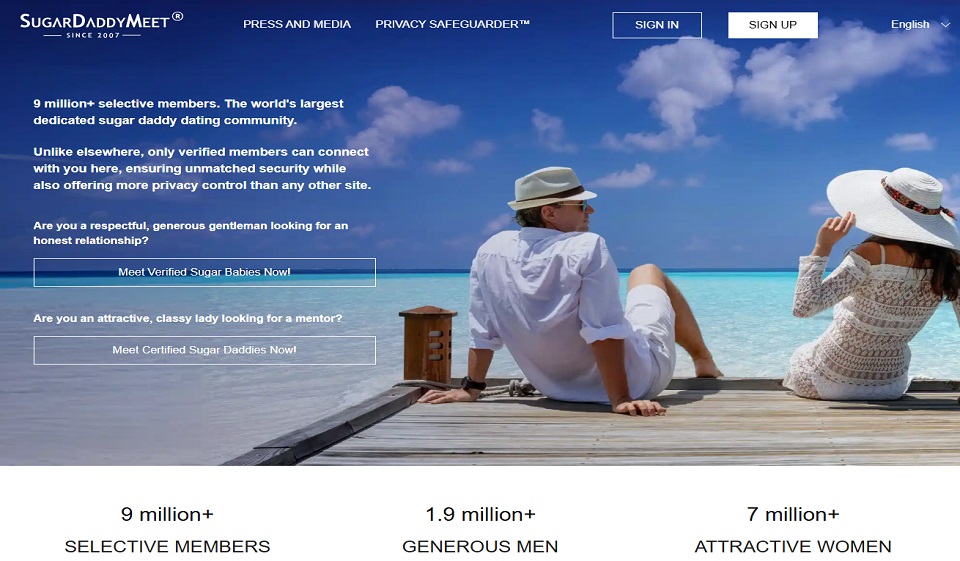Click the 'attractive, classy lady' question text

(x=187, y=318)
